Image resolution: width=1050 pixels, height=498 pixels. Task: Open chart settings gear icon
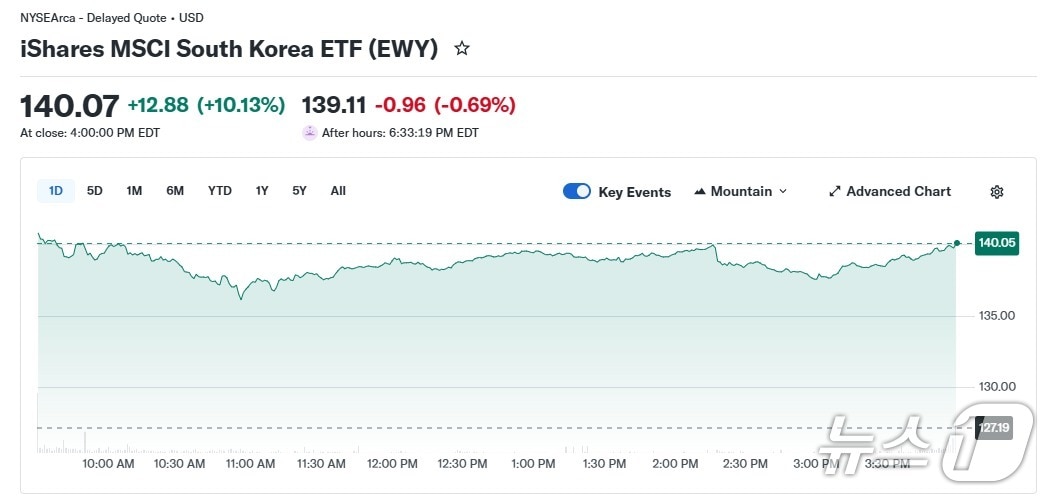tap(996, 192)
